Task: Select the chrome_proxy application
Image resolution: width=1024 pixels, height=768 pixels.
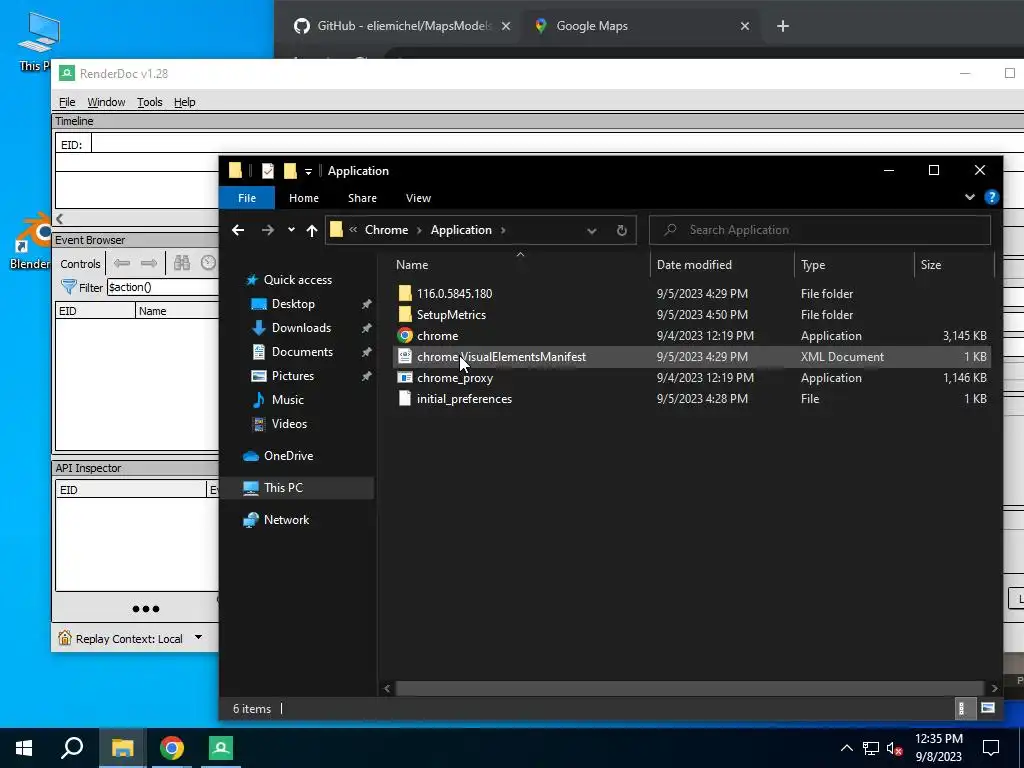Action: 455,377
